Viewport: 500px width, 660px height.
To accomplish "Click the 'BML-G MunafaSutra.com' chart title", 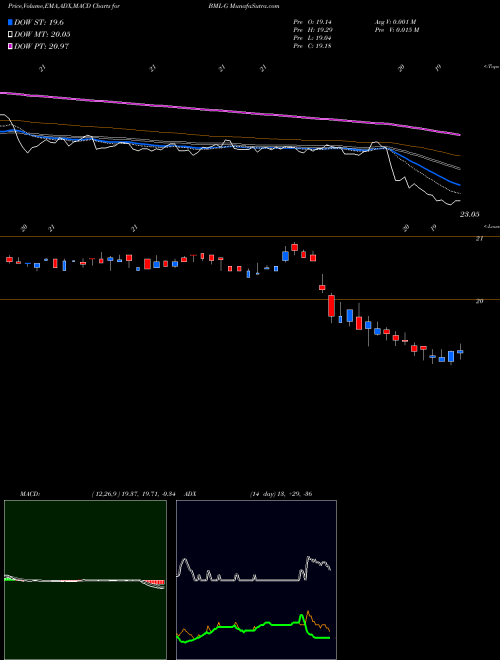I will [x=244, y=6].
